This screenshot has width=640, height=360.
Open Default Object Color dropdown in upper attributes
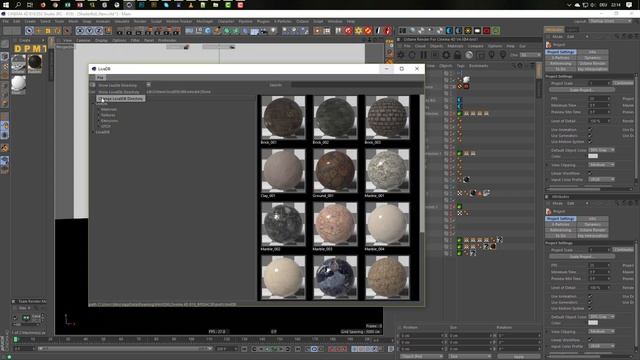[601, 150]
